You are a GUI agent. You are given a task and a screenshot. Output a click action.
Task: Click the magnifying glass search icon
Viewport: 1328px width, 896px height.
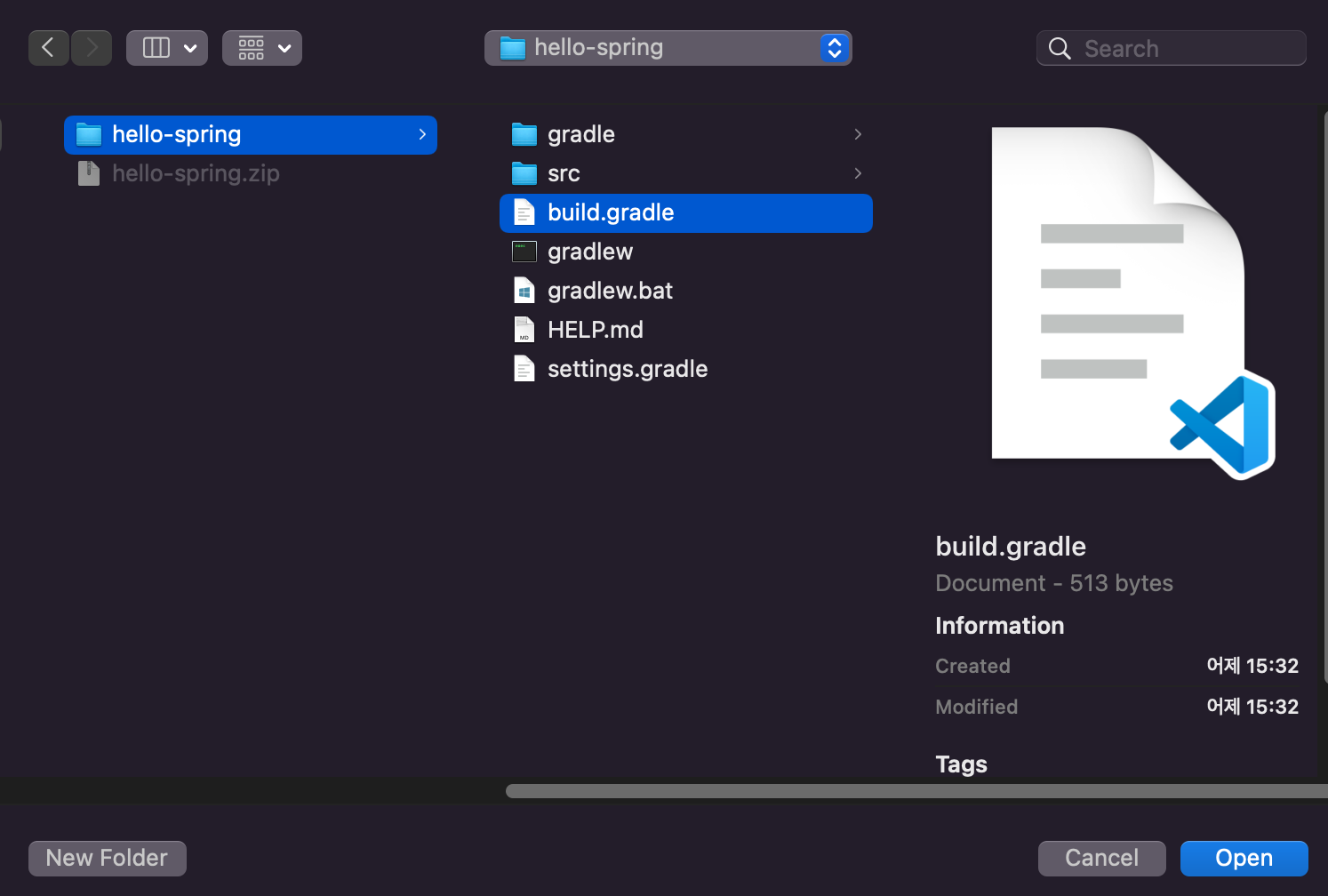1060,48
